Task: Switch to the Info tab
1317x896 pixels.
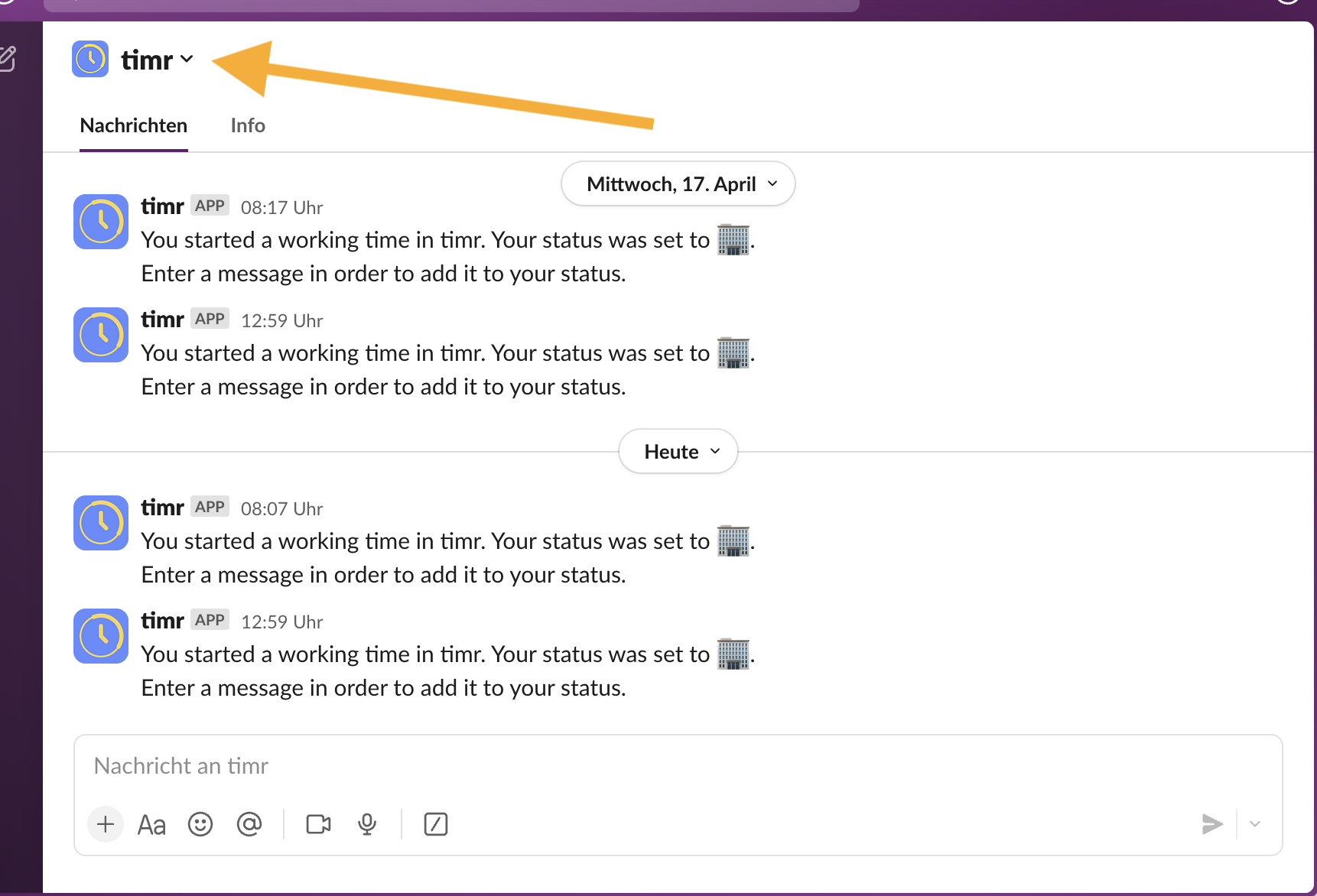Action: point(248,125)
